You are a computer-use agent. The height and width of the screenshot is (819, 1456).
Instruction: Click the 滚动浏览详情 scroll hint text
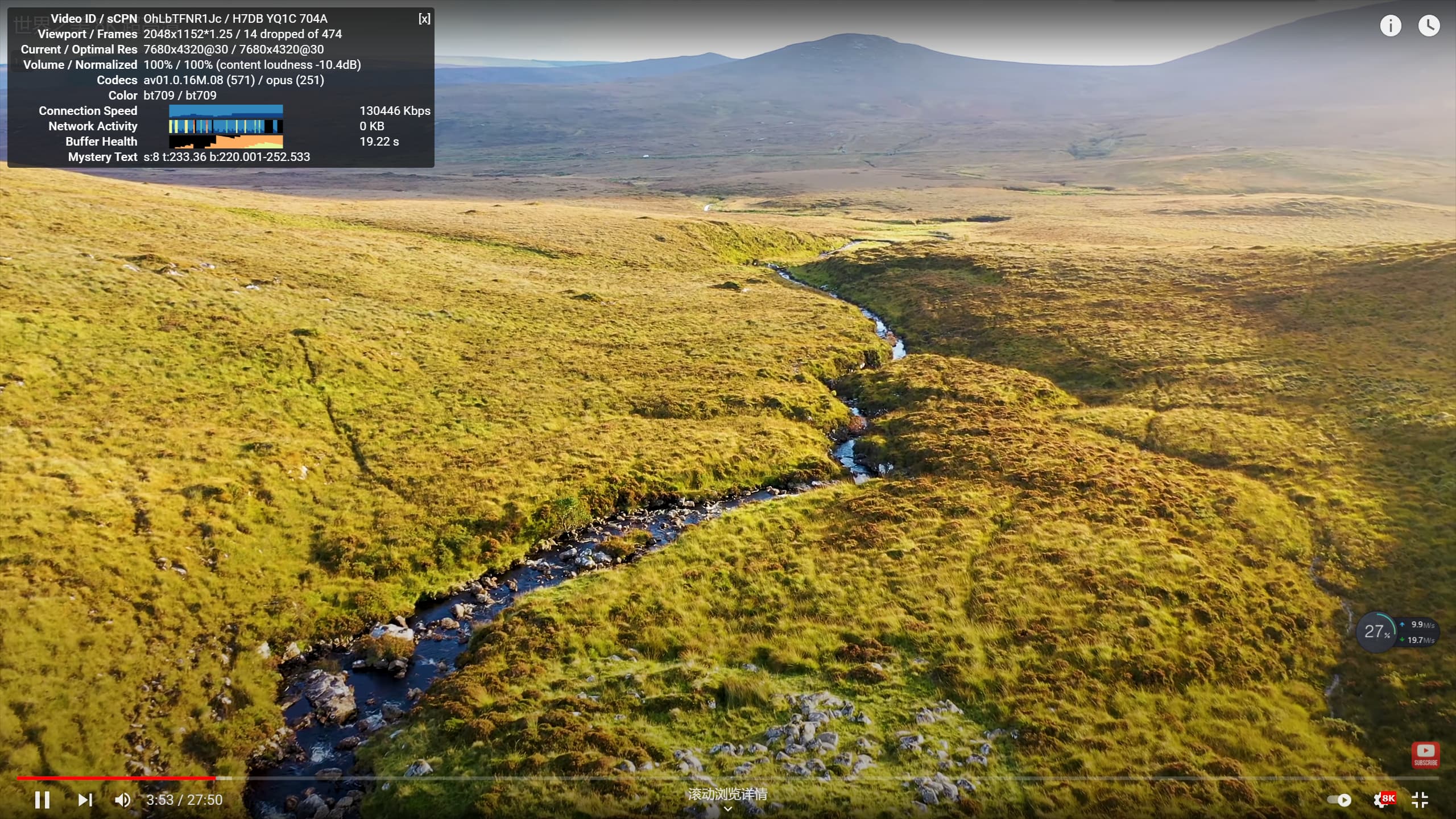click(727, 794)
